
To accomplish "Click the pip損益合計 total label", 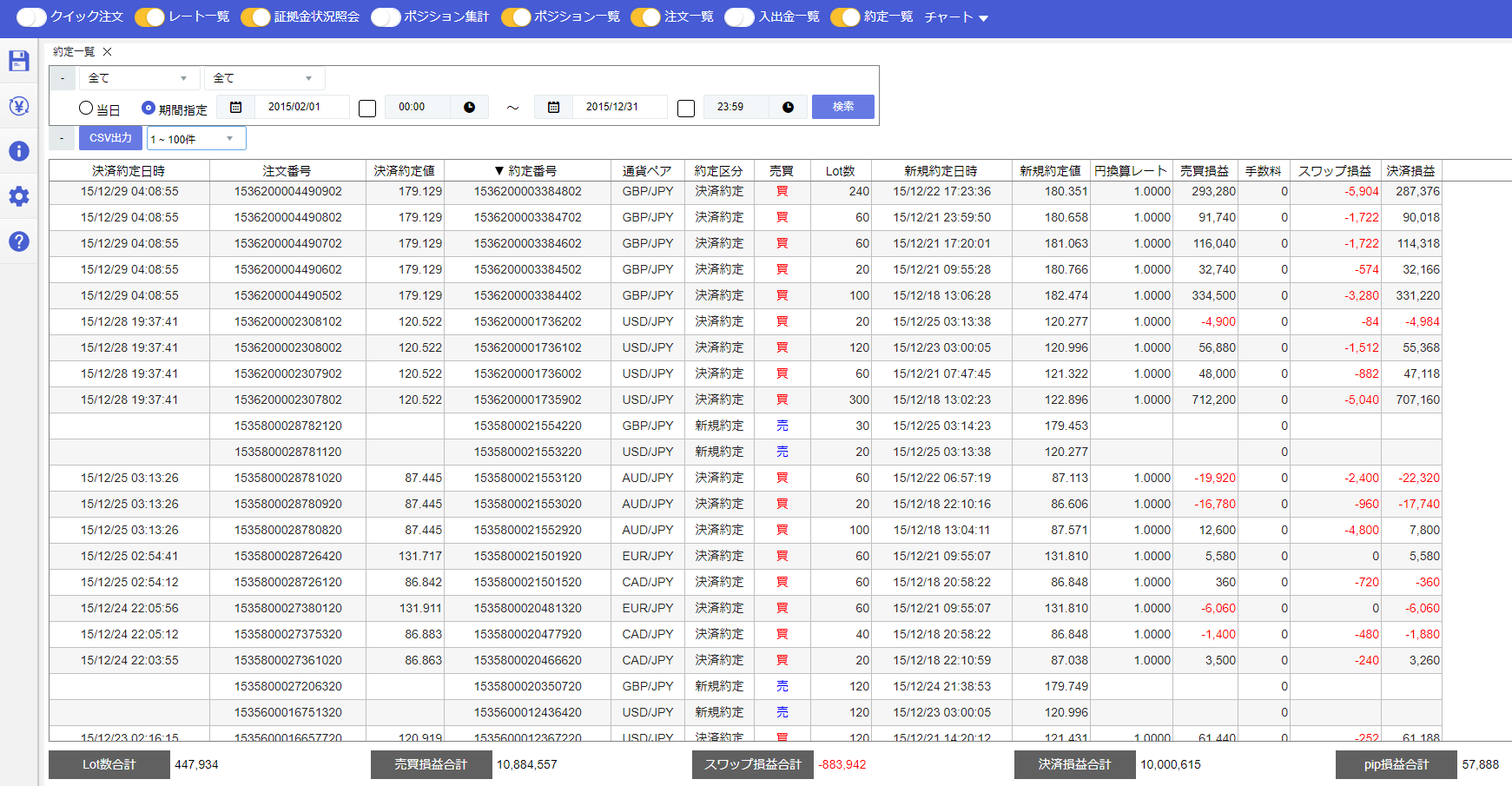I will click(x=1396, y=765).
